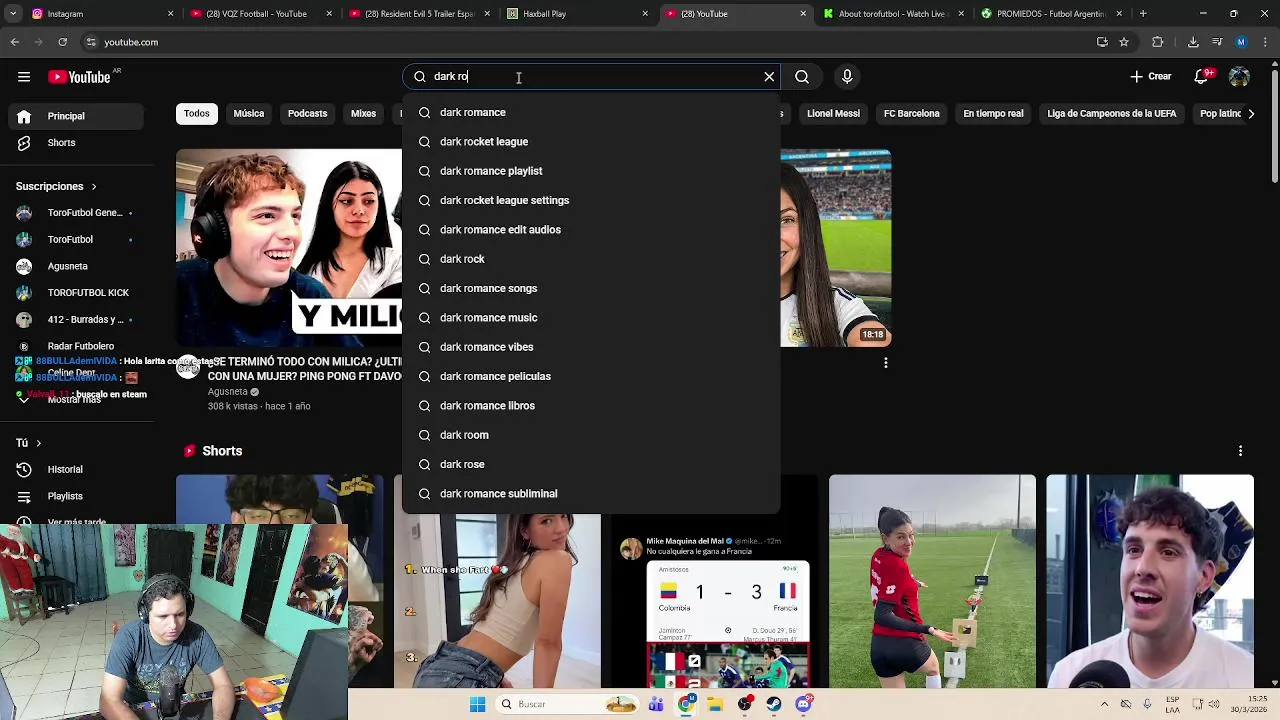Open the YouTube account avatar menu
The image size is (1280, 720).
point(1239,77)
